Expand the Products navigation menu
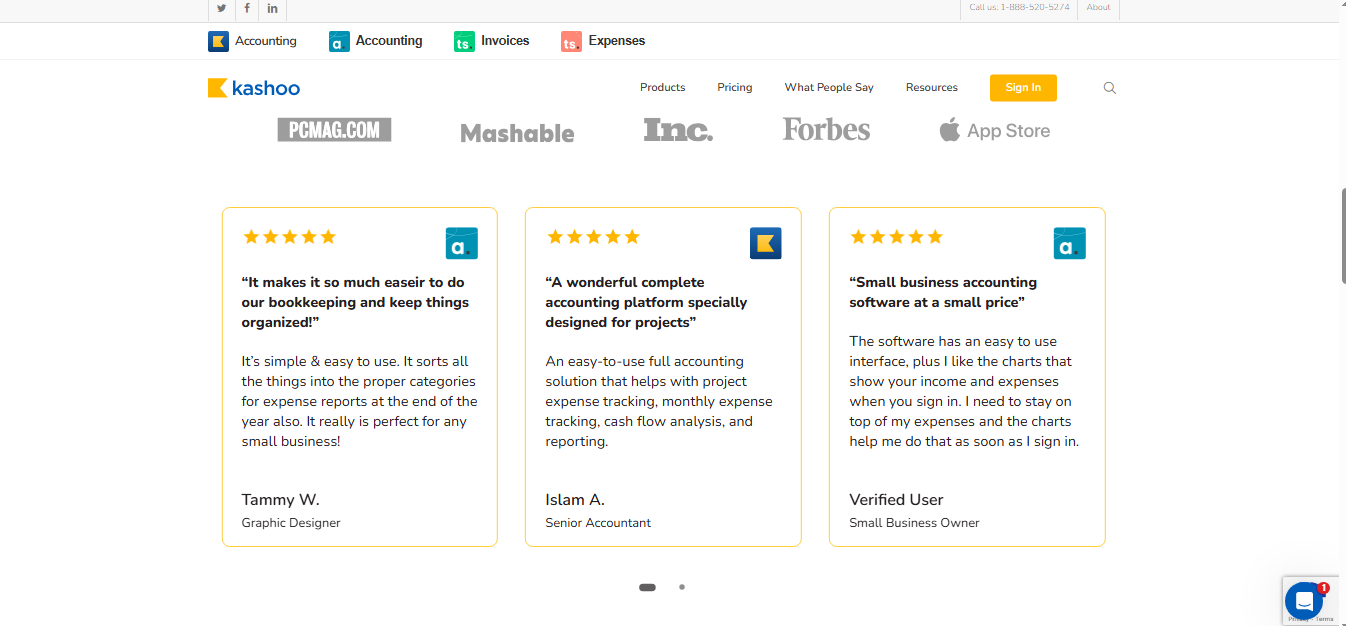The width and height of the screenshot is (1346, 626). tap(662, 88)
